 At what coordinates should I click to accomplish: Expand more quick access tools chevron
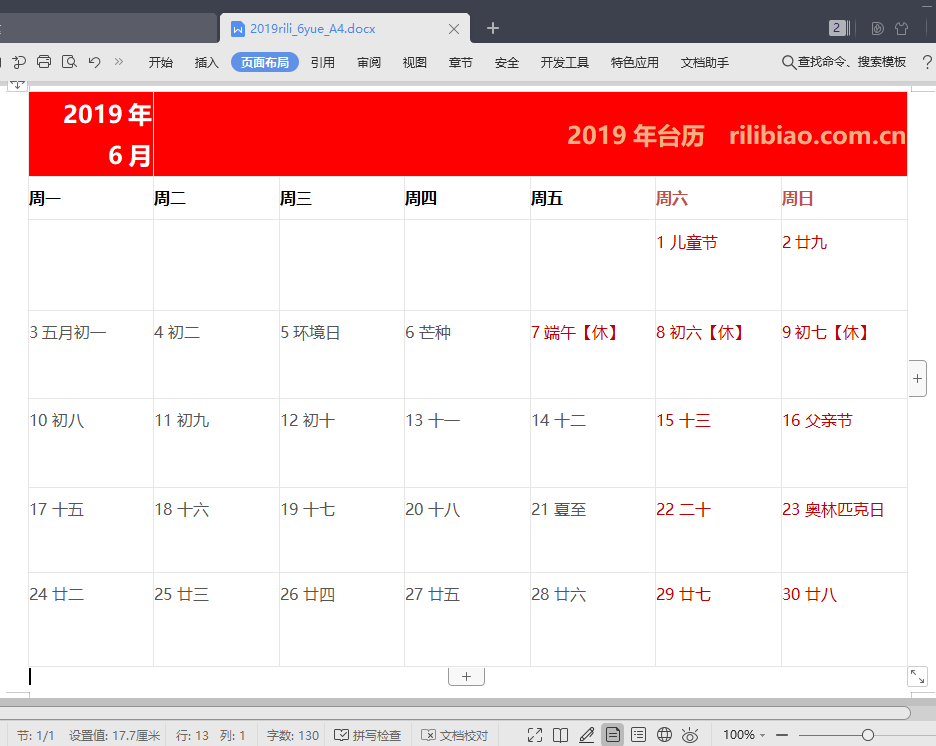pos(119,61)
